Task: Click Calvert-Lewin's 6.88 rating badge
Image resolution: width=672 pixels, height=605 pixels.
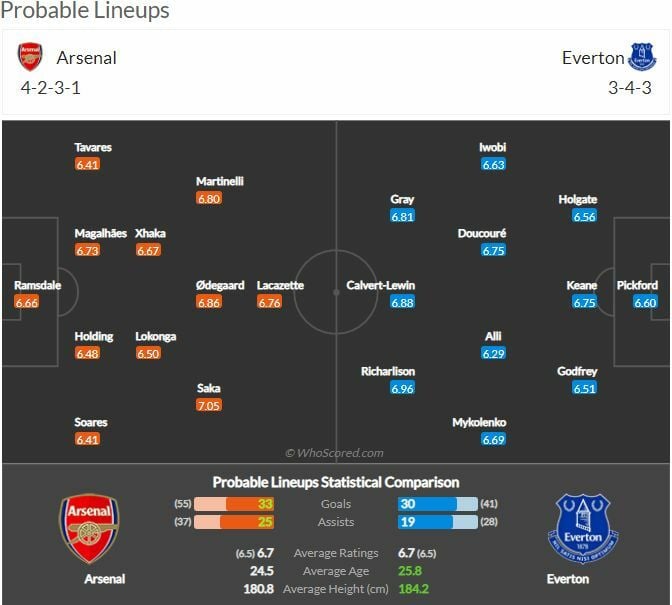Action: (402, 303)
